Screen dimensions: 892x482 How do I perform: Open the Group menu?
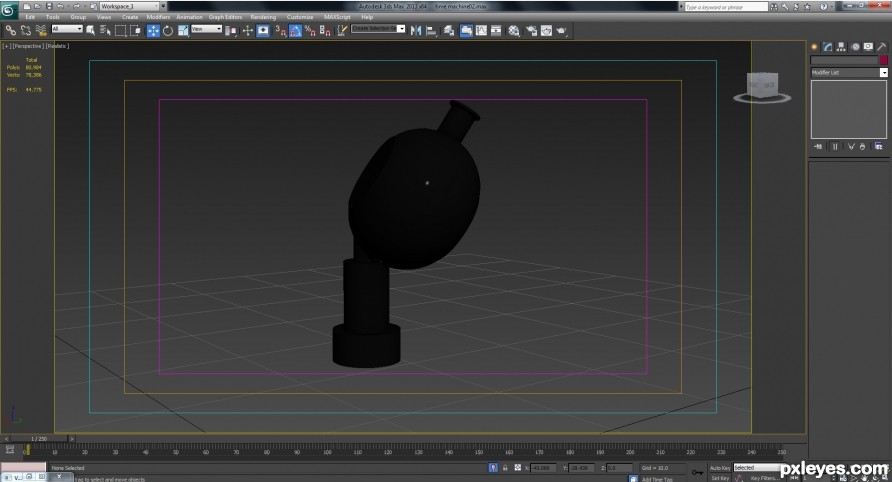[78, 17]
